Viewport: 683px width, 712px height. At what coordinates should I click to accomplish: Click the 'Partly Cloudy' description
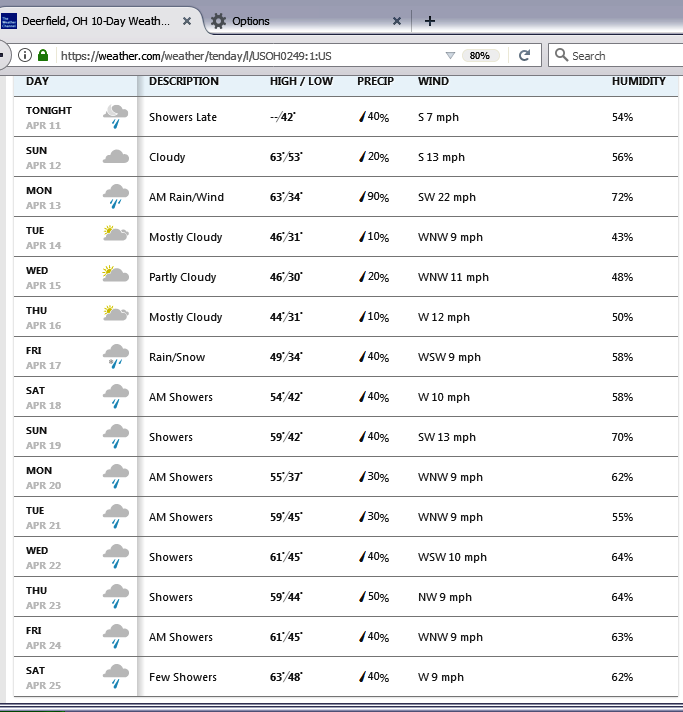click(183, 277)
